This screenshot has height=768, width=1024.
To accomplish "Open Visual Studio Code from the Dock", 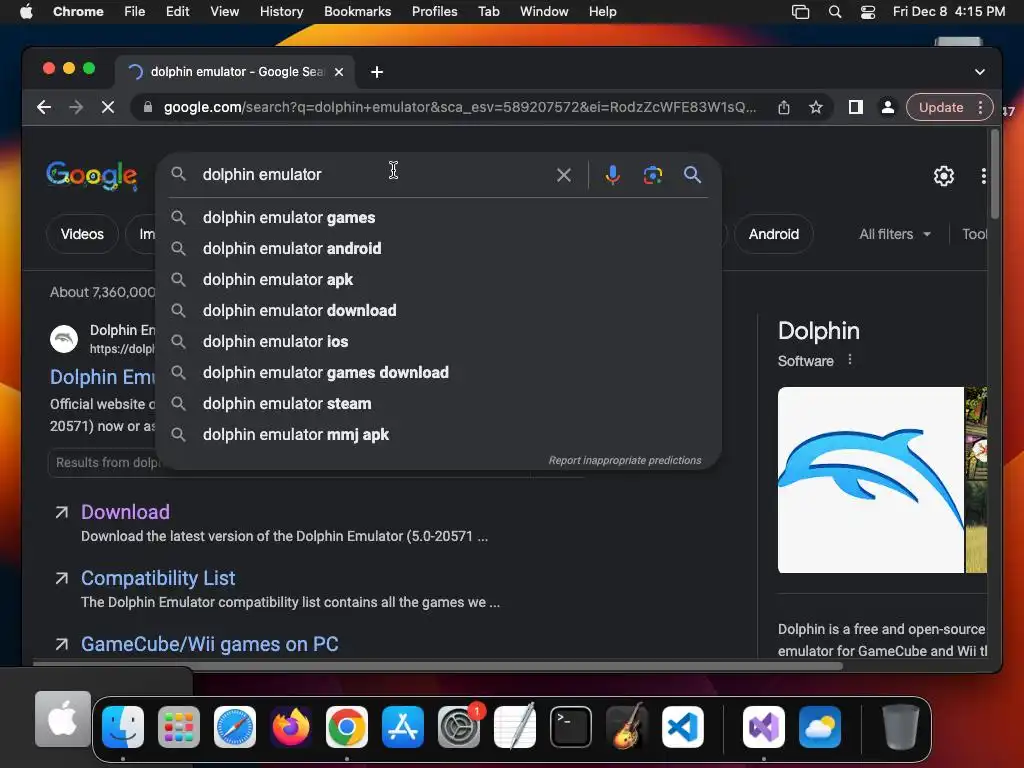I will click(x=683, y=727).
